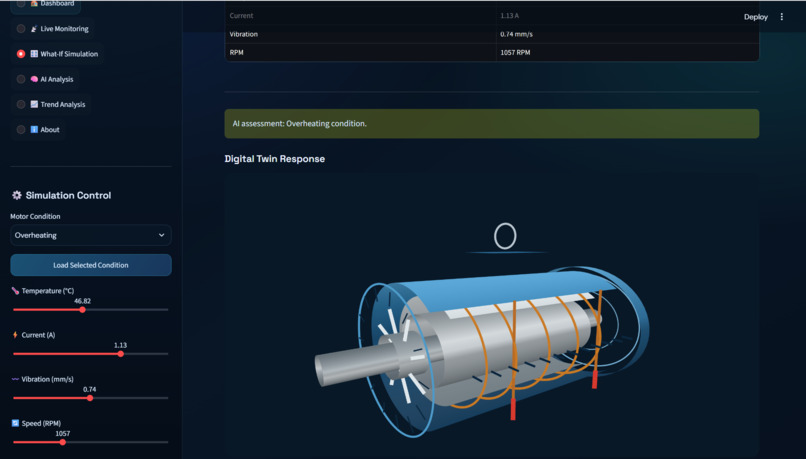Click the AI assessment overheating alert banner
Image resolution: width=806 pixels, height=459 pixels.
(491, 124)
